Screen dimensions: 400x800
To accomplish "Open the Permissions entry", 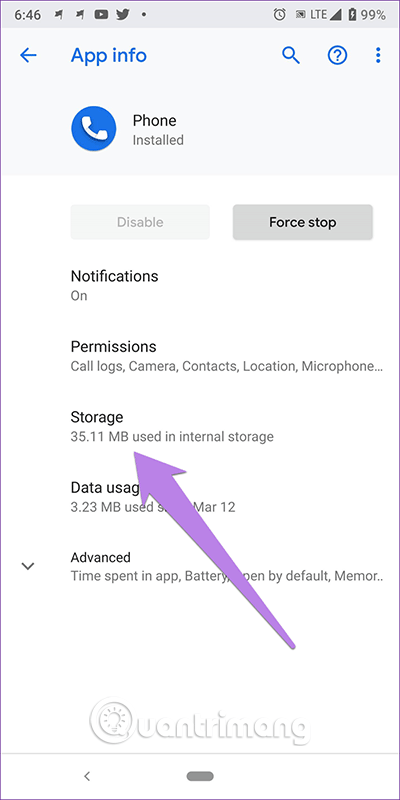I will click(200, 356).
